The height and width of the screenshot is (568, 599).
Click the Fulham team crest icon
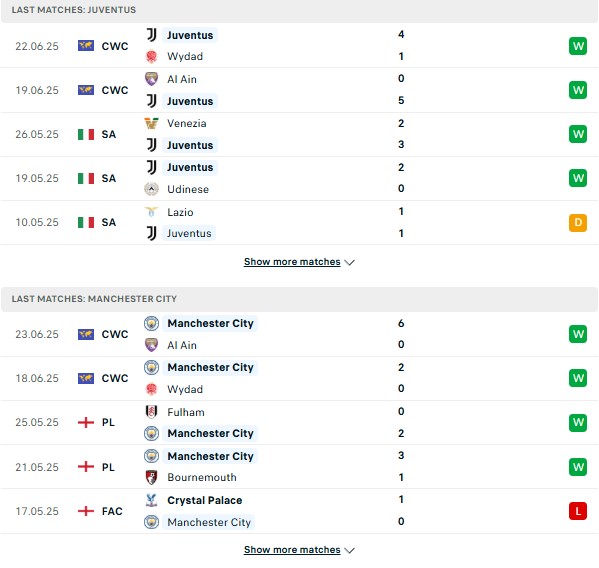click(x=151, y=412)
